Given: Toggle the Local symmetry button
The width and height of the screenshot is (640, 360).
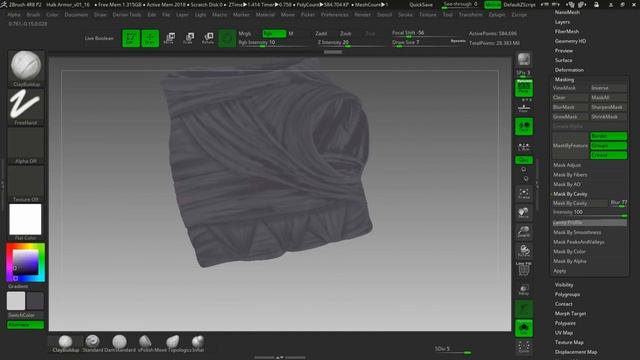Looking at the screenshot, I should coord(524,127).
